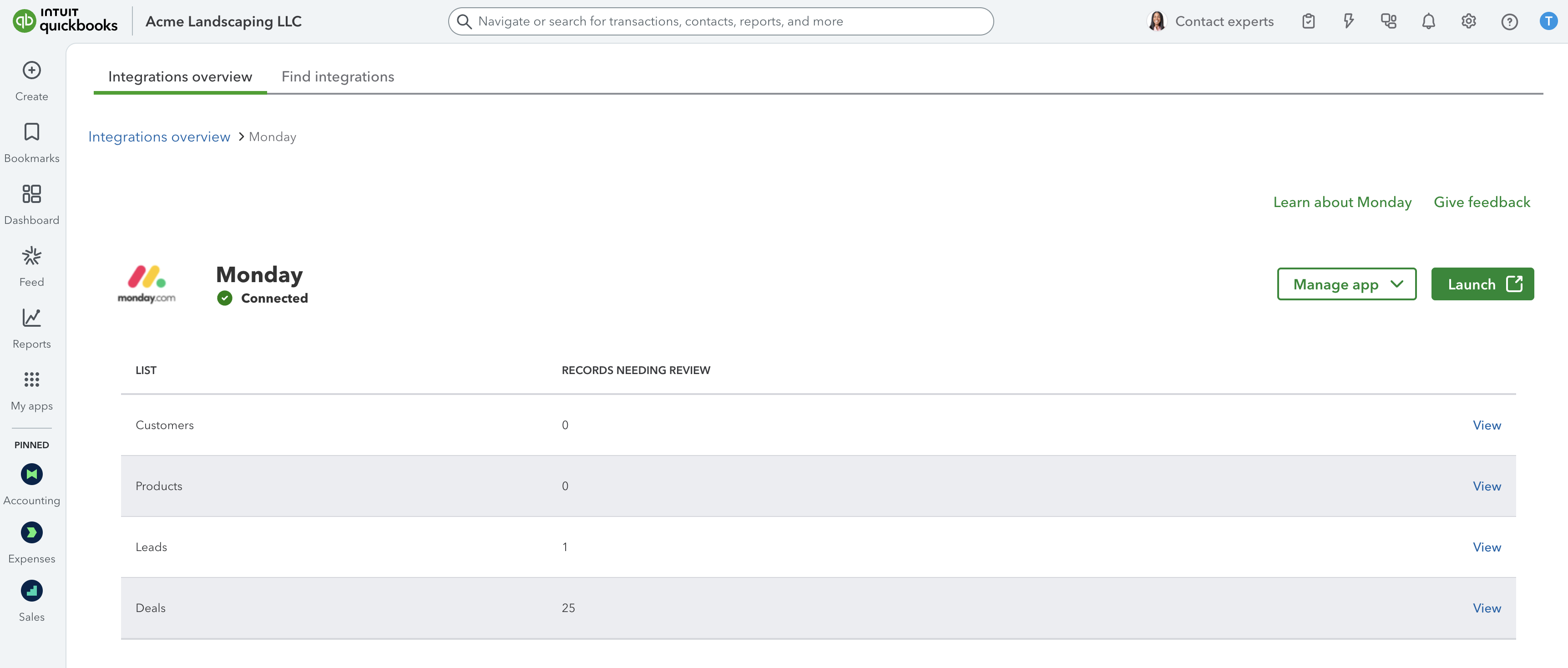Click the lightning bolt icon
The image size is (1568, 668).
click(x=1348, y=21)
